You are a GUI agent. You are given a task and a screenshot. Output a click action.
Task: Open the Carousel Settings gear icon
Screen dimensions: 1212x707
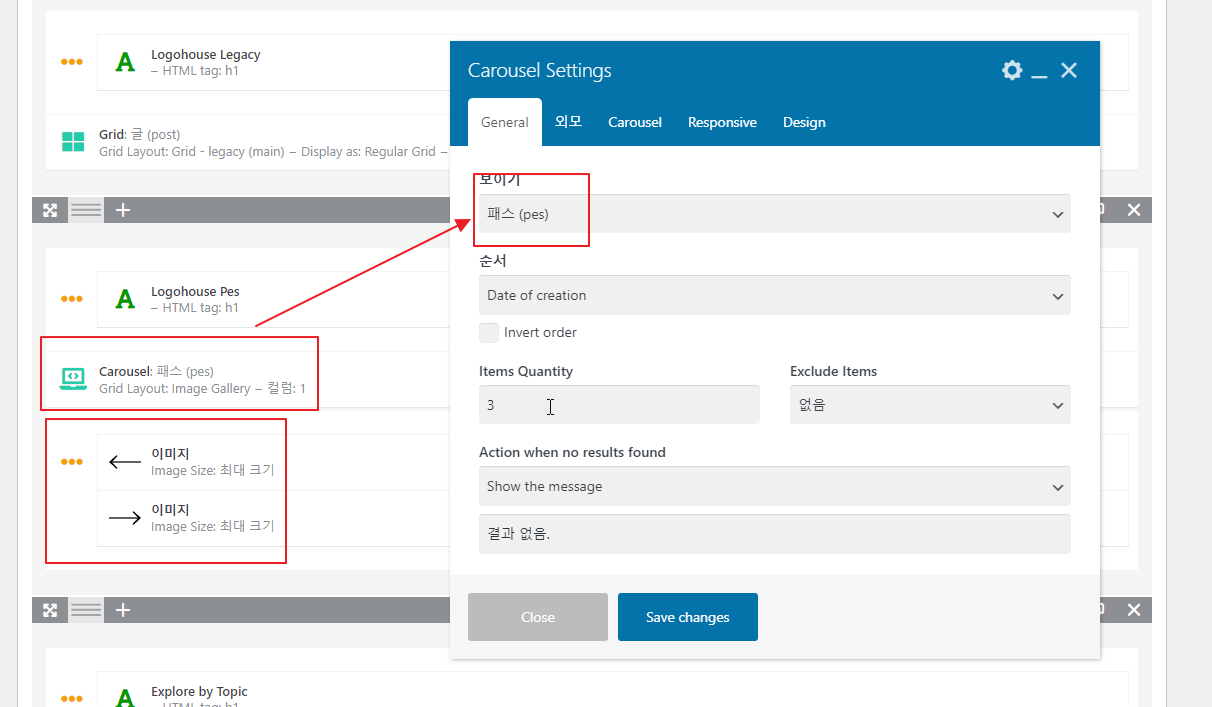pyautogui.click(x=1012, y=70)
